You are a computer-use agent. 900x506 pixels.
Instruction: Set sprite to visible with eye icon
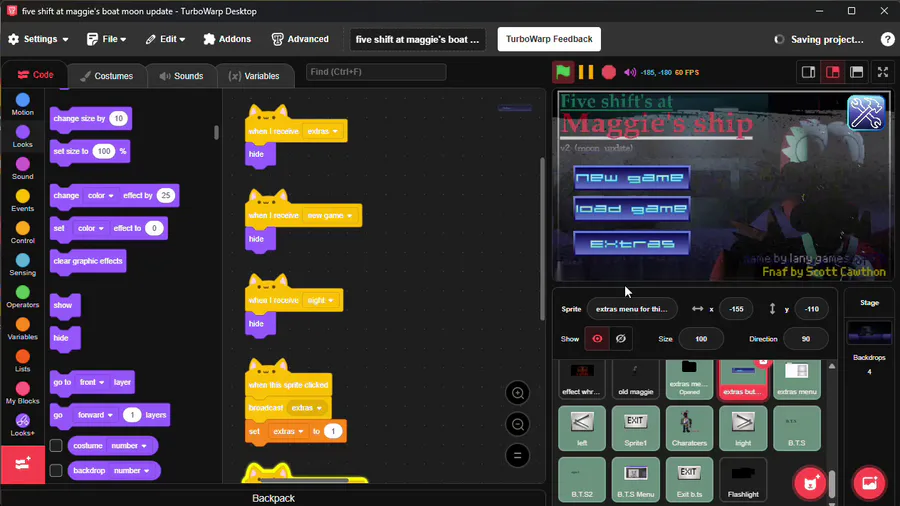[597, 338]
